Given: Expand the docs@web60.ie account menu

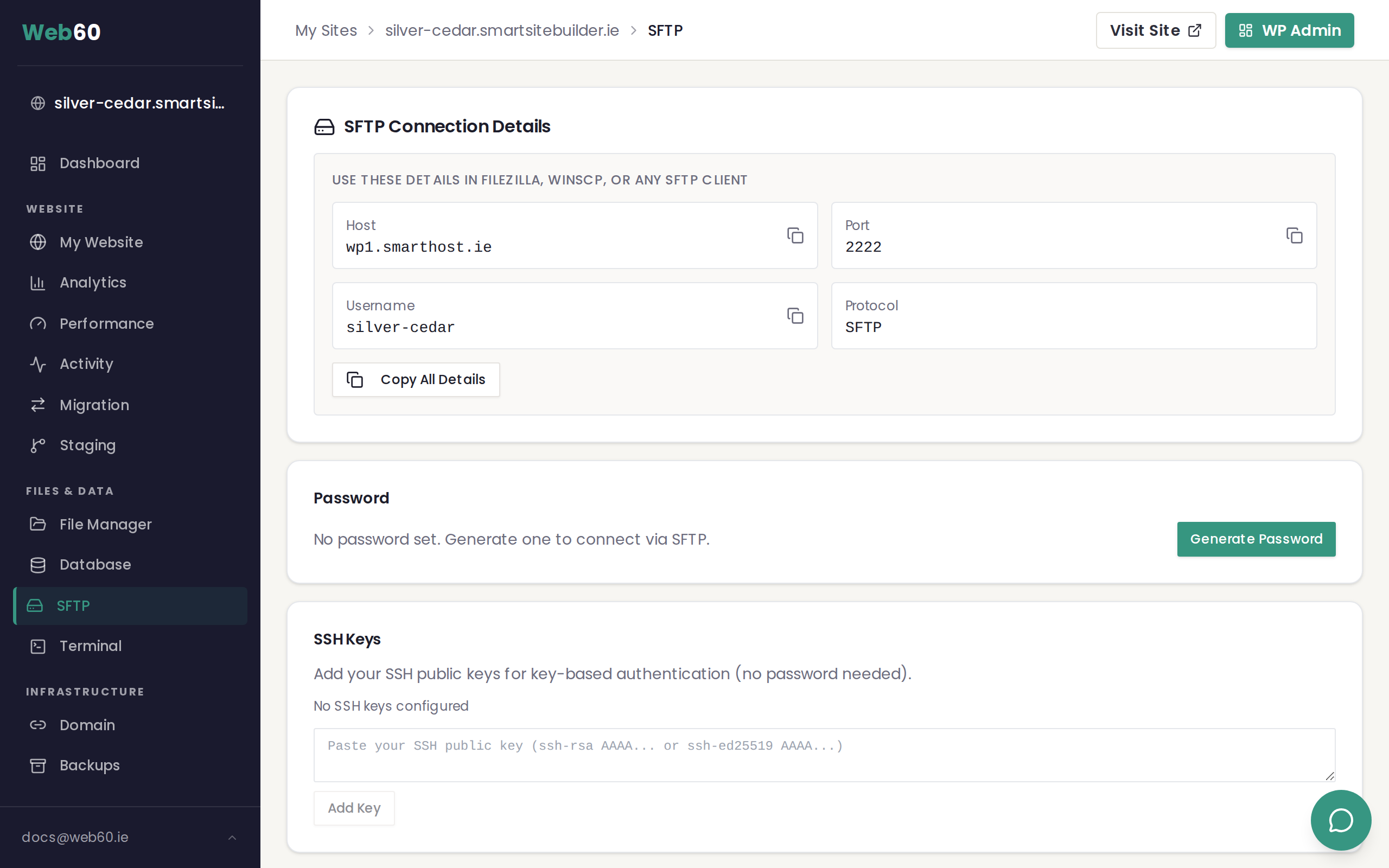Looking at the screenshot, I should tap(130, 837).
